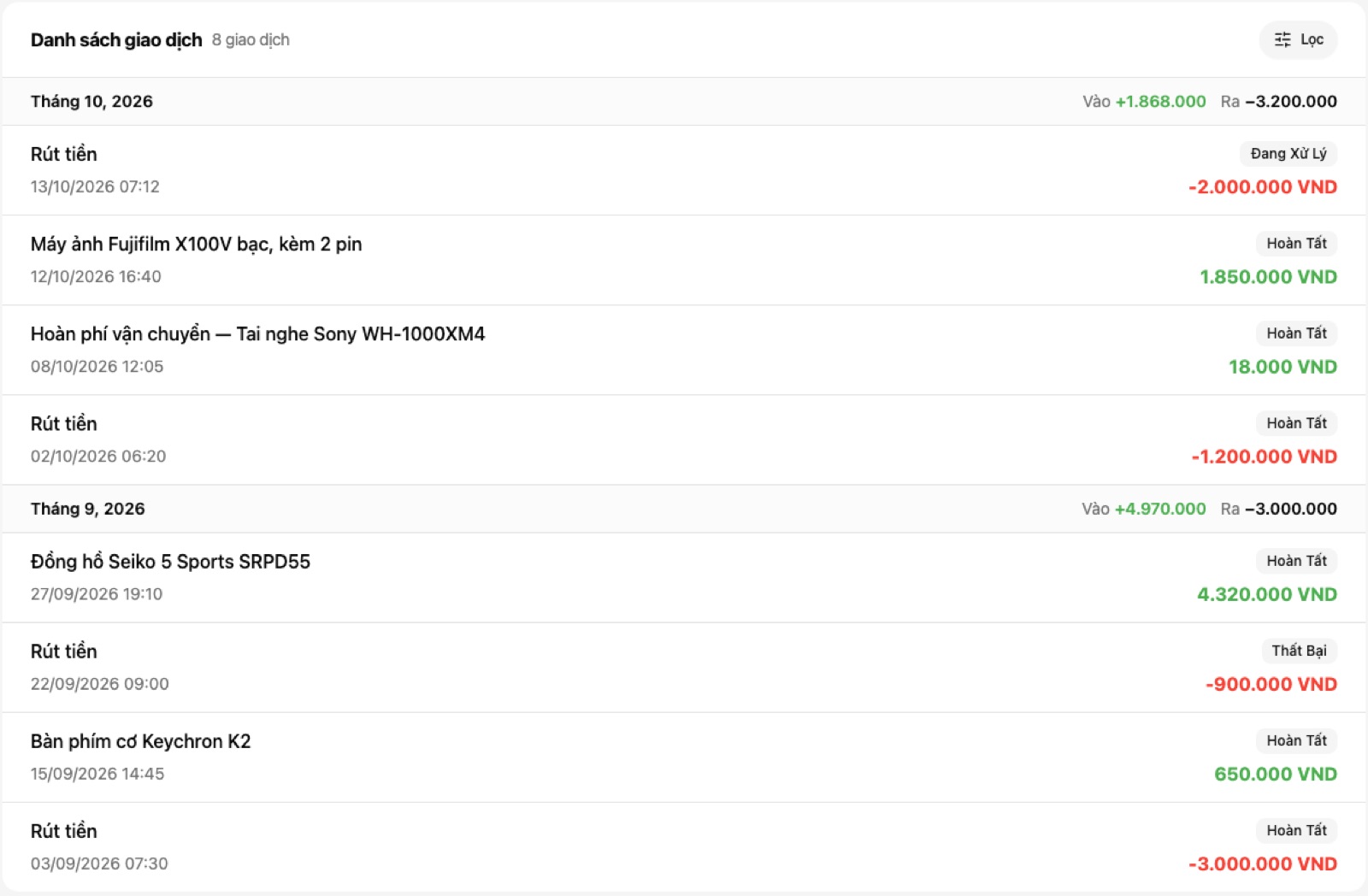This screenshot has height=896, width=1368.
Task: Click 'Hoàn Tất' badge on Seiko row
Action: tap(1296, 561)
